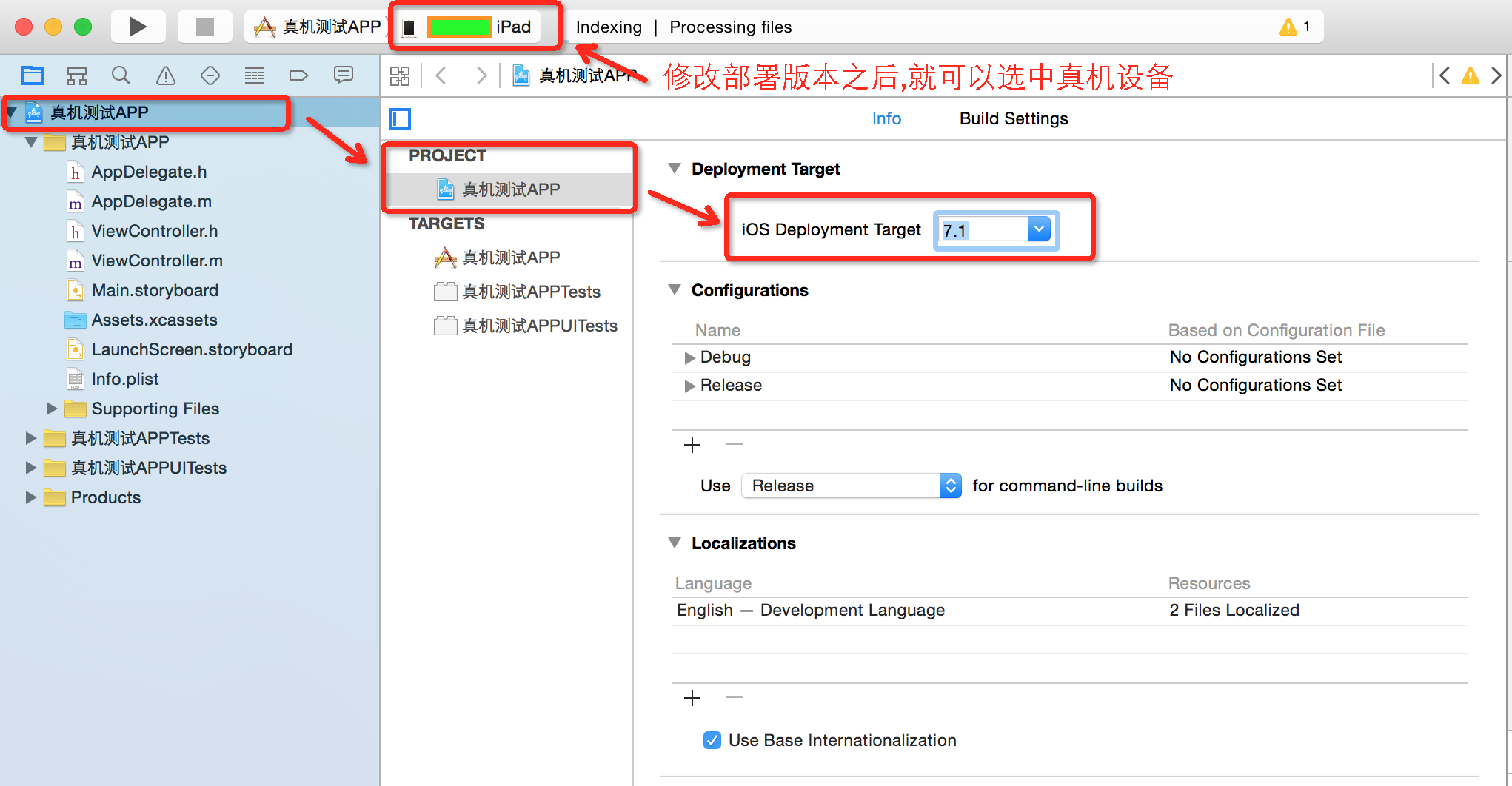This screenshot has width=1512, height=786.
Task: Open the Find navigator magnifier icon
Action: pyautogui.click(x=121, y=75)
